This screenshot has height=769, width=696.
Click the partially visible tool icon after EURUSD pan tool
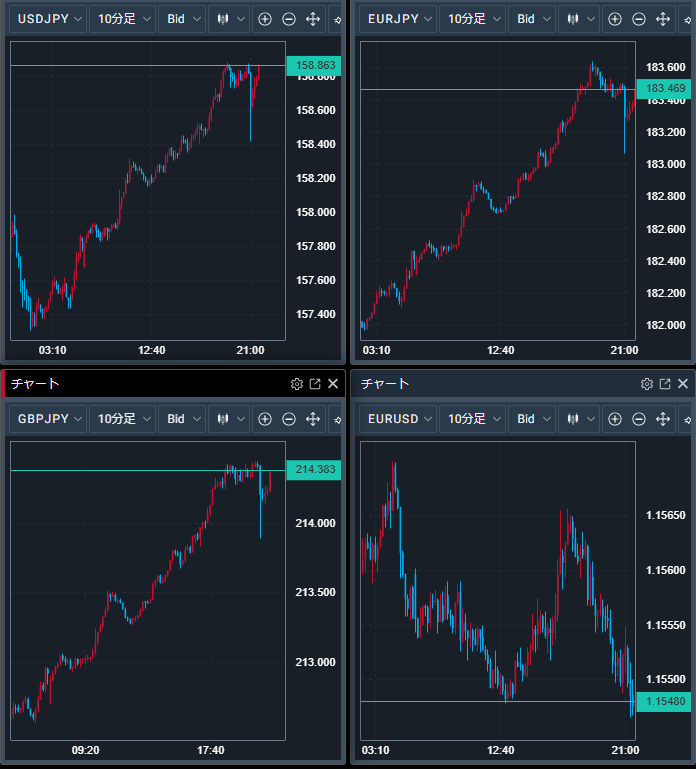(x=686, y=419)
